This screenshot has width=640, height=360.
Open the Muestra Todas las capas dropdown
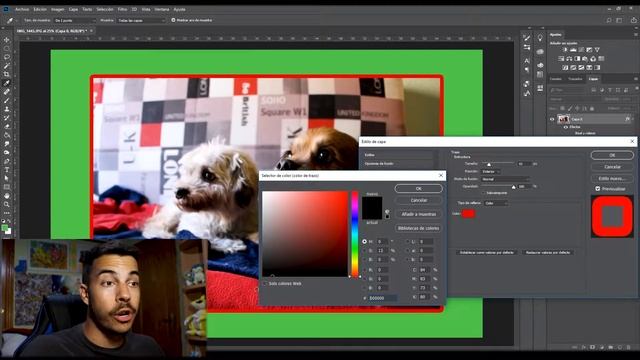click(x=141, y=20)
